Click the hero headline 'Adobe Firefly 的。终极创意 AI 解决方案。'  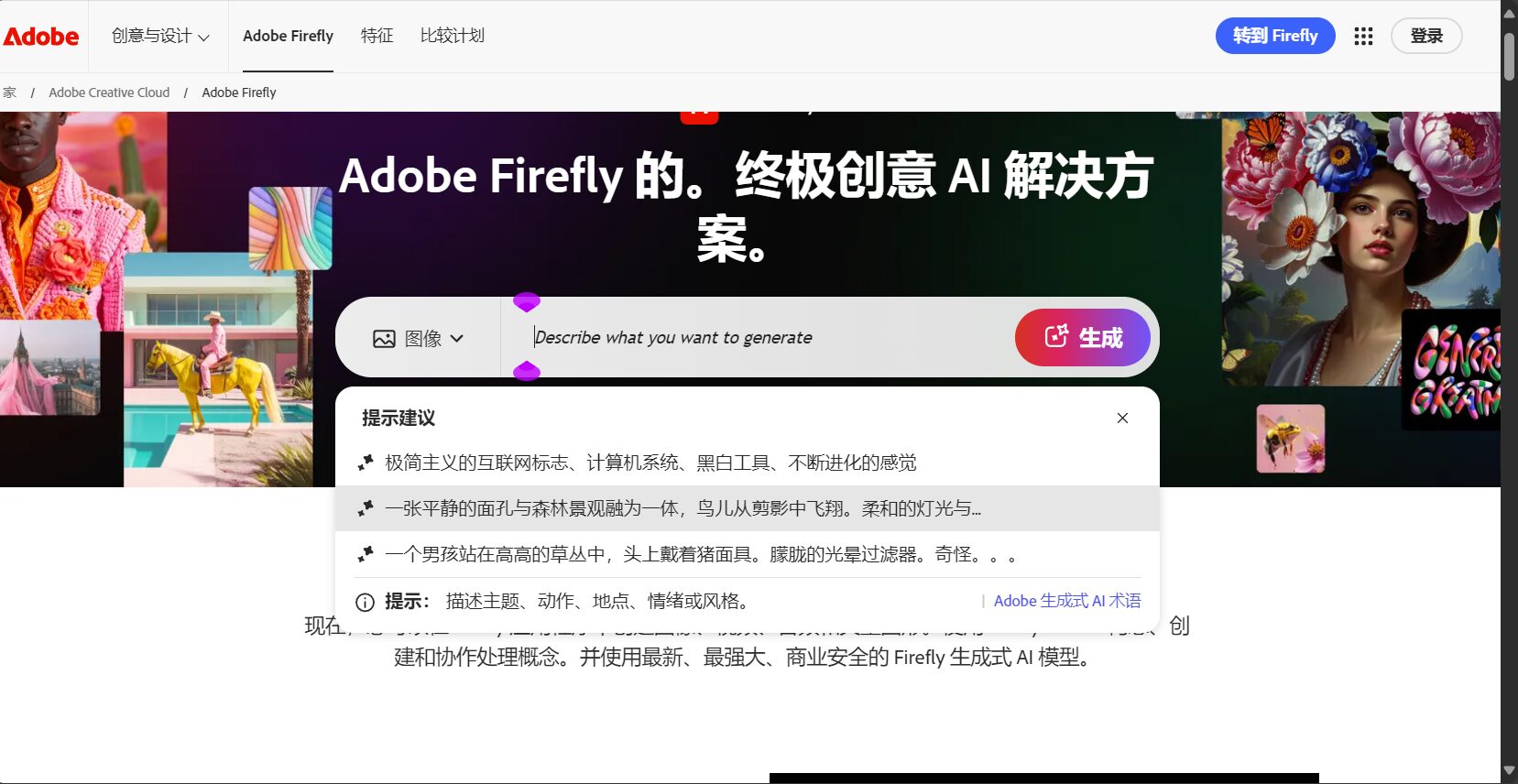[x=747, y=207]
